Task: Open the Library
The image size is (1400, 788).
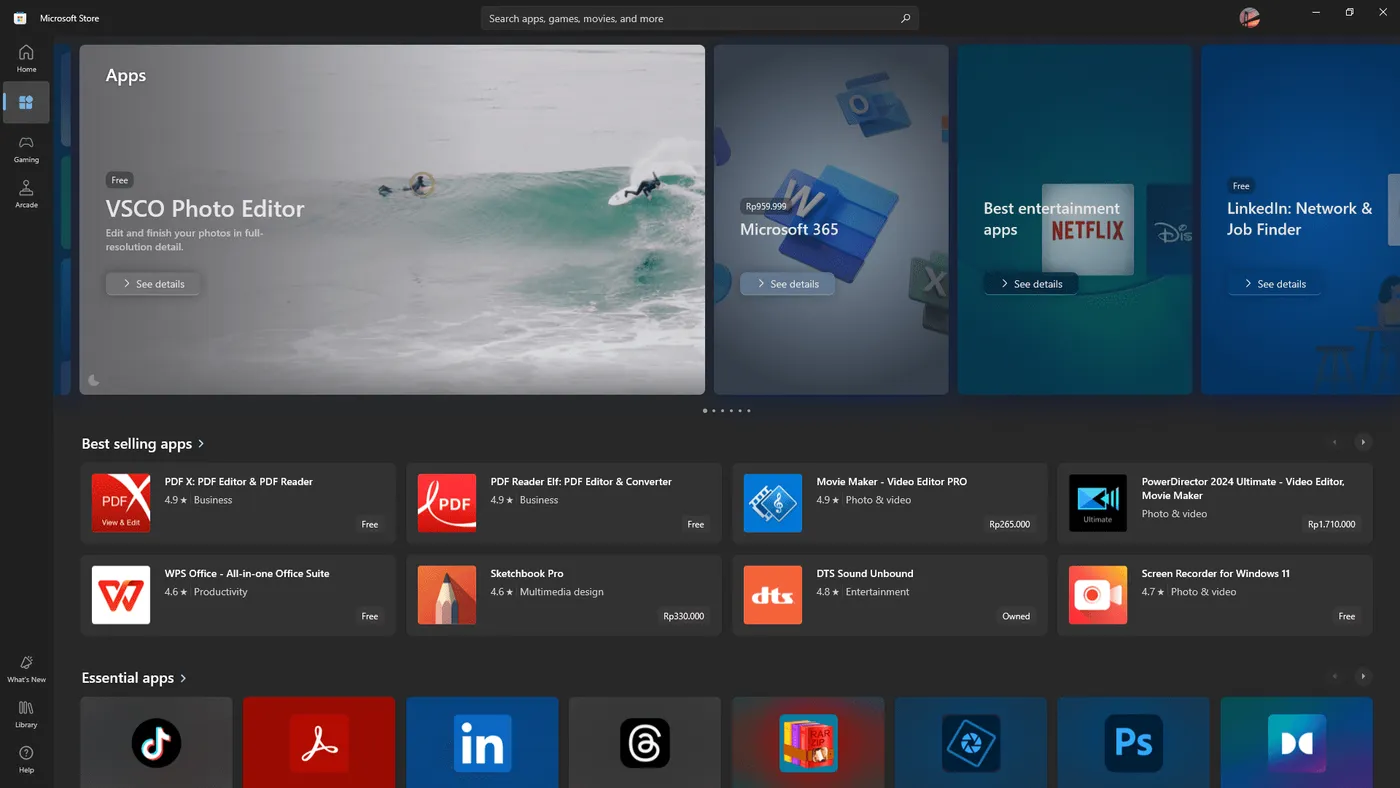Action: click(x=26, y=714)
